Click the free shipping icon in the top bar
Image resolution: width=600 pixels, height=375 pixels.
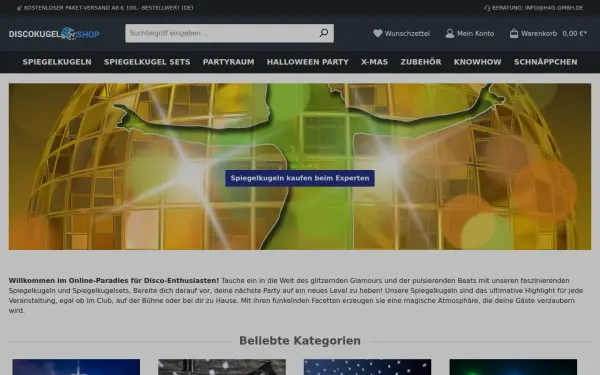(x=19, y=8)
